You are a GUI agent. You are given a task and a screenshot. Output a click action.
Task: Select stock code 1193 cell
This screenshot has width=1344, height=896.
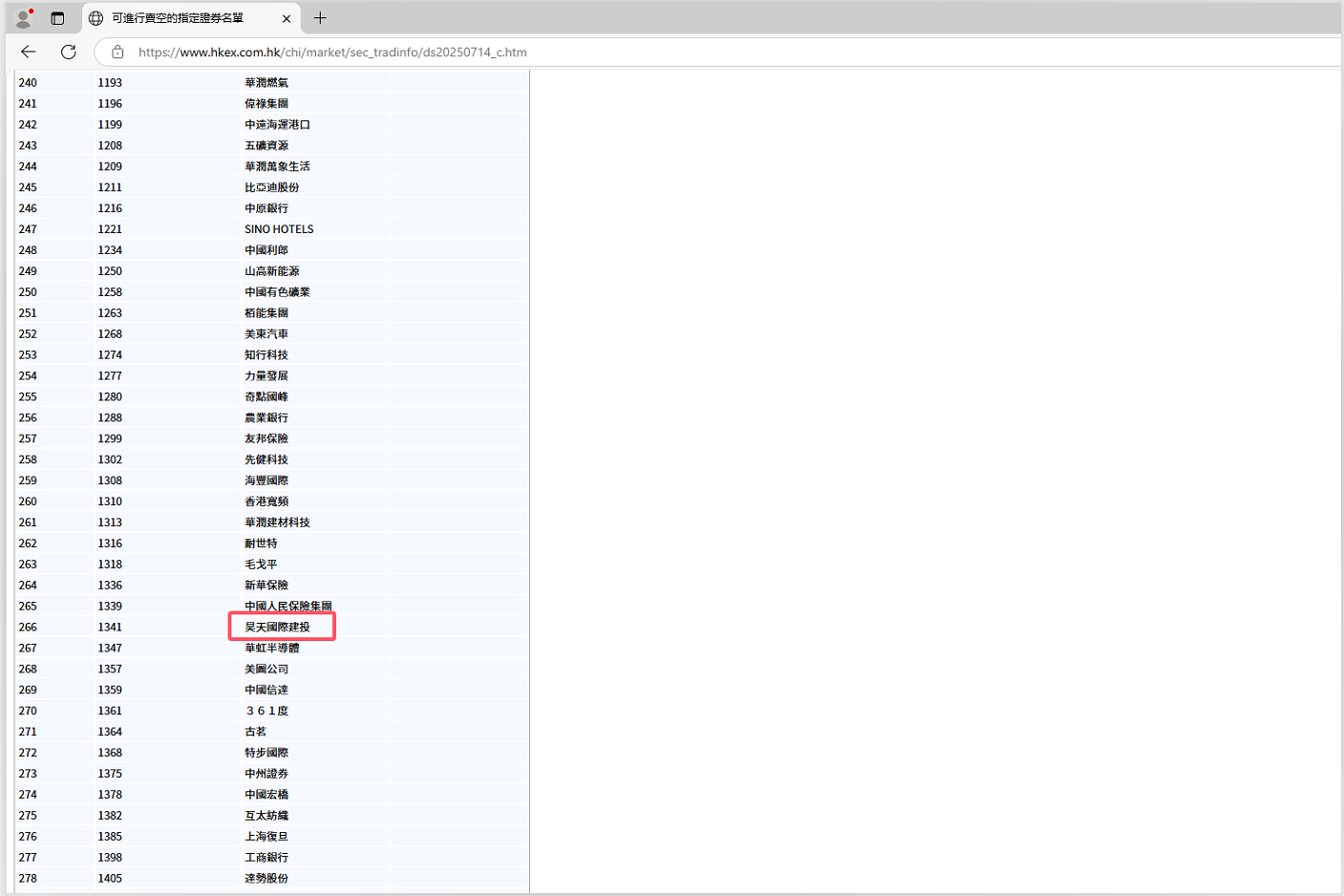click(x=110, y=83)
